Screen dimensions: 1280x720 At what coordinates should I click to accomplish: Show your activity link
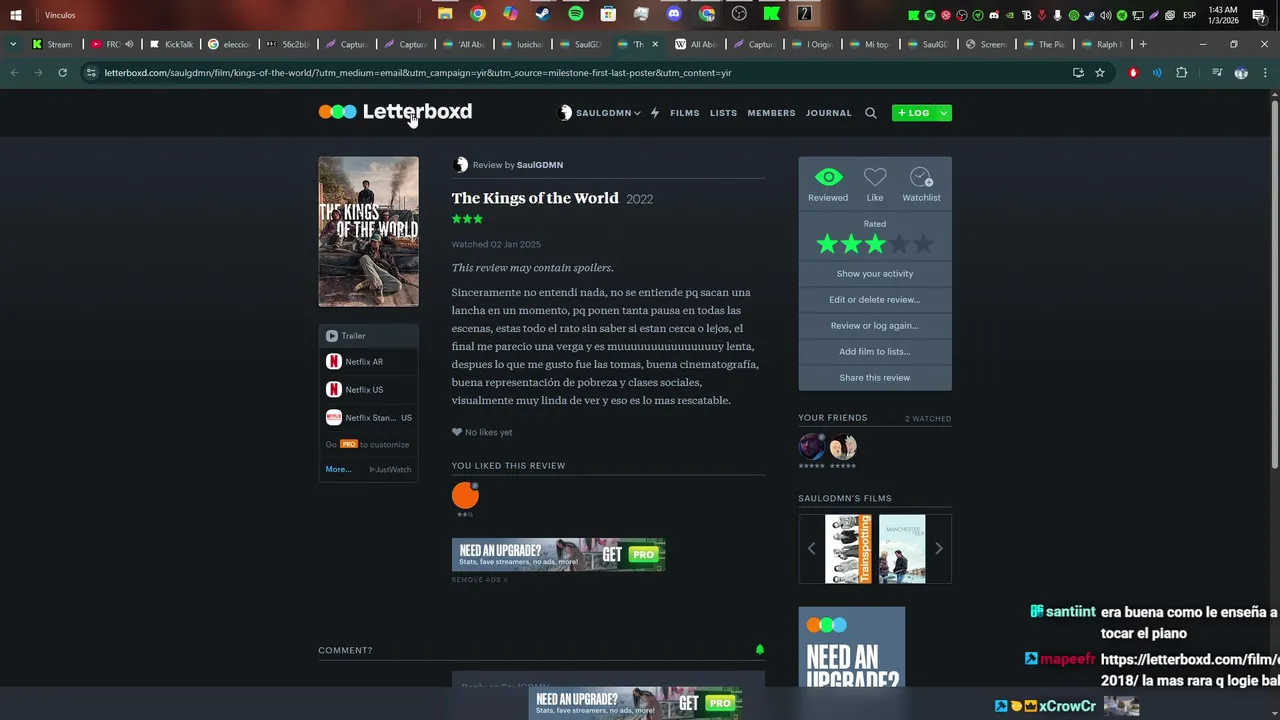(x=875, y=273)
